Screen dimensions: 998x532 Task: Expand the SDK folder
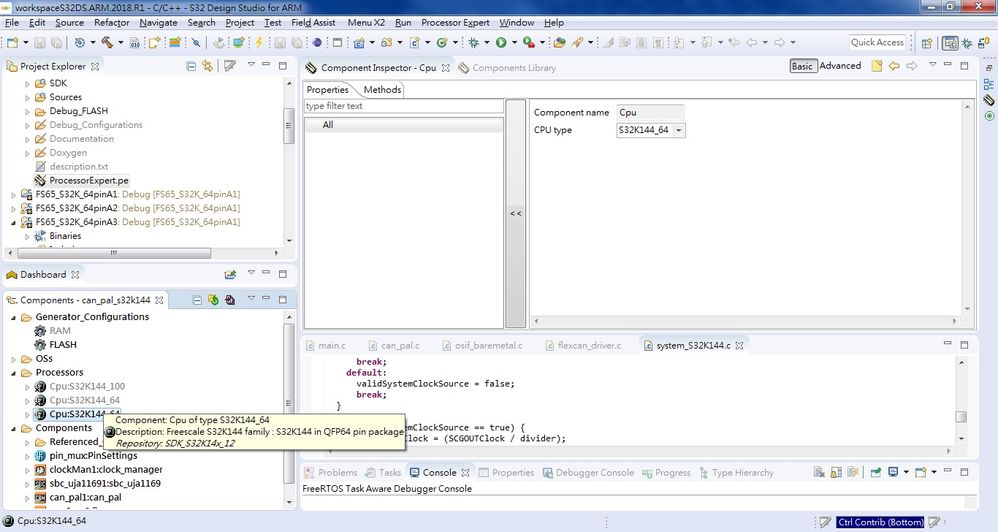click(x=27, y=83)
